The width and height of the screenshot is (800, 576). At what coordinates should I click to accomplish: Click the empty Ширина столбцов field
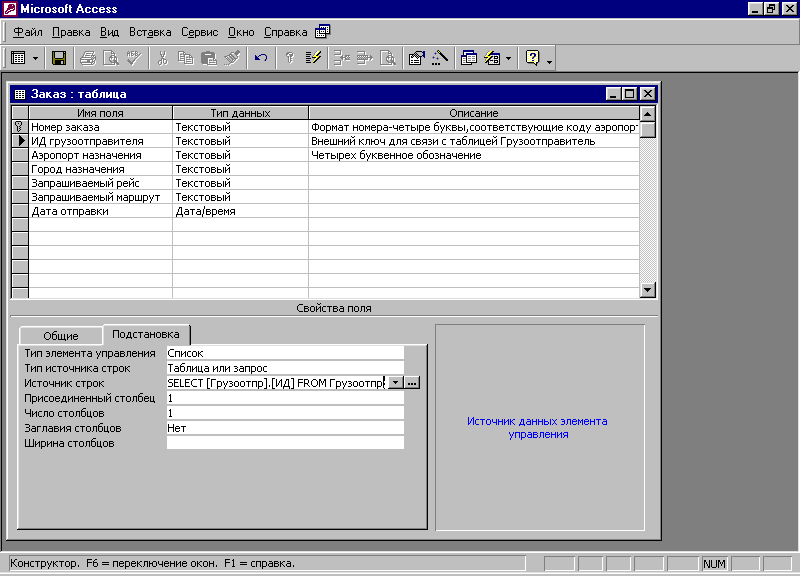coord(285,443)
